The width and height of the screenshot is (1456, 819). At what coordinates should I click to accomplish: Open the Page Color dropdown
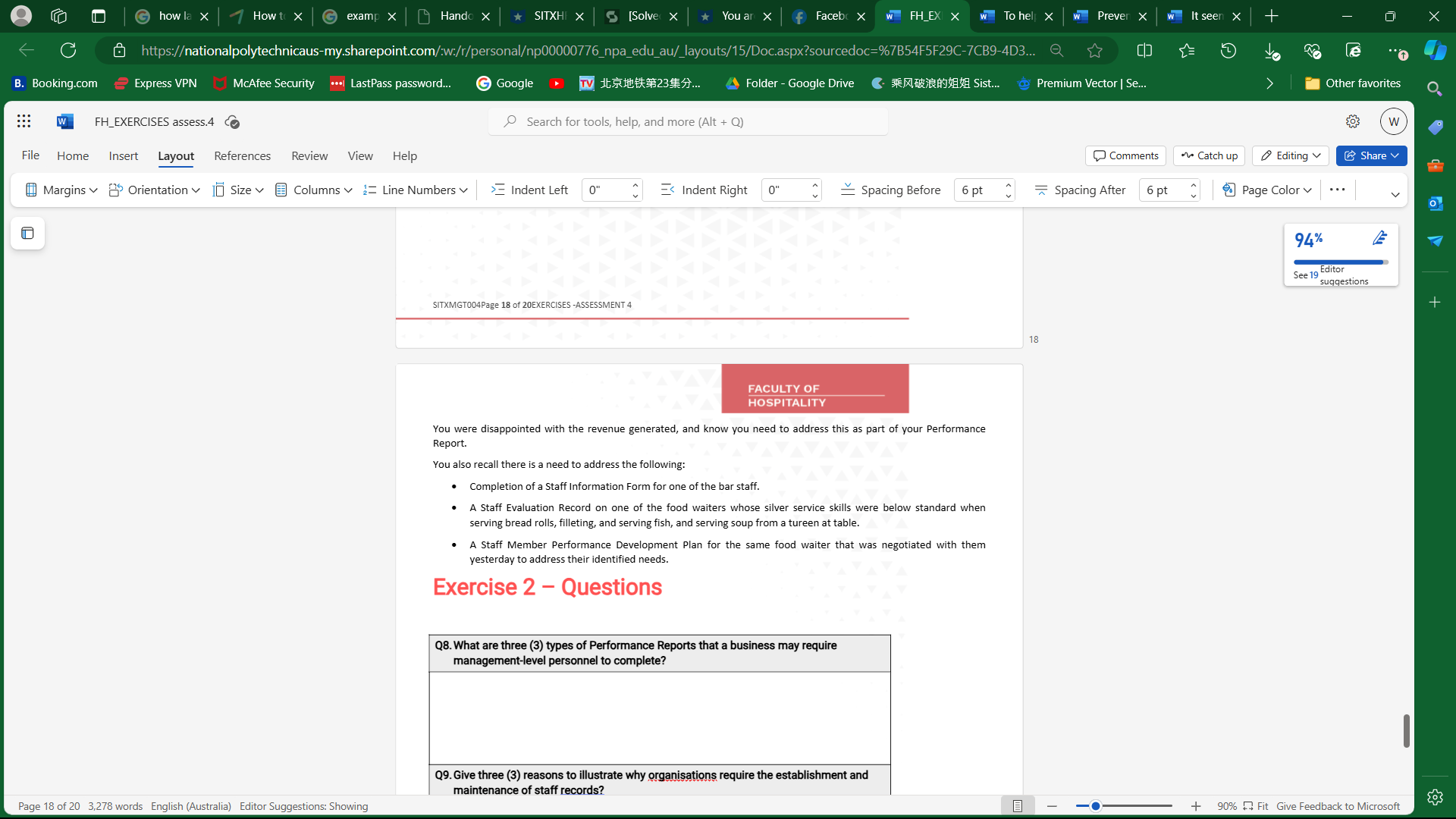(1268, 190)
